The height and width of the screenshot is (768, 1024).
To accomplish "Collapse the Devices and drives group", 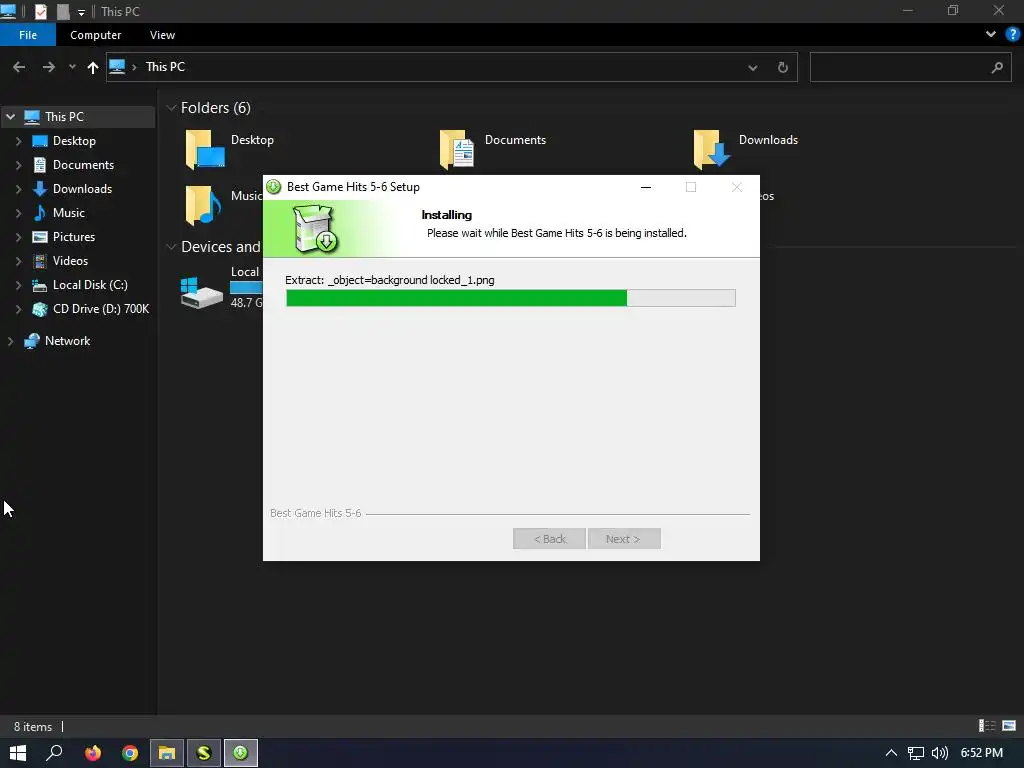I will (x=171, y=247).
